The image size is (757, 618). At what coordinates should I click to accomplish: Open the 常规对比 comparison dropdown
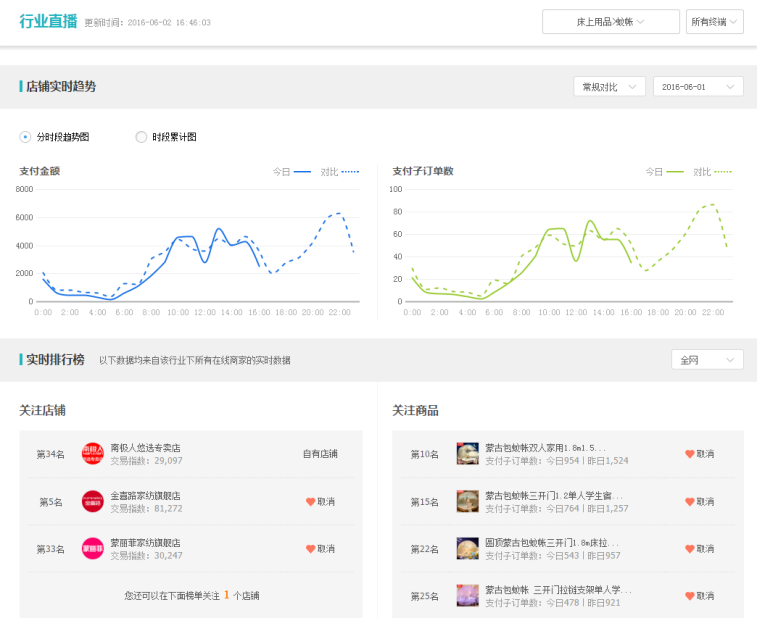pos(609,87)
